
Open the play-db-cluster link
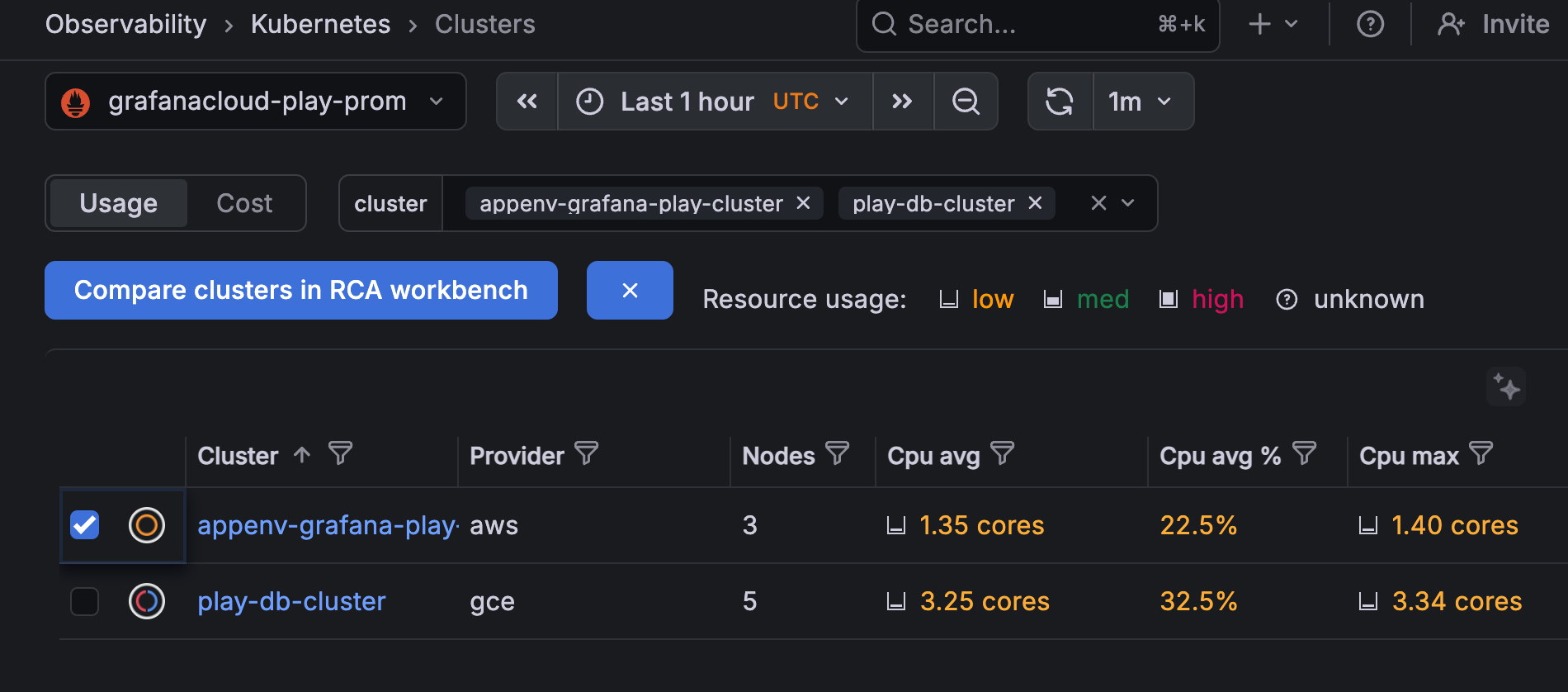click(291, 601)
